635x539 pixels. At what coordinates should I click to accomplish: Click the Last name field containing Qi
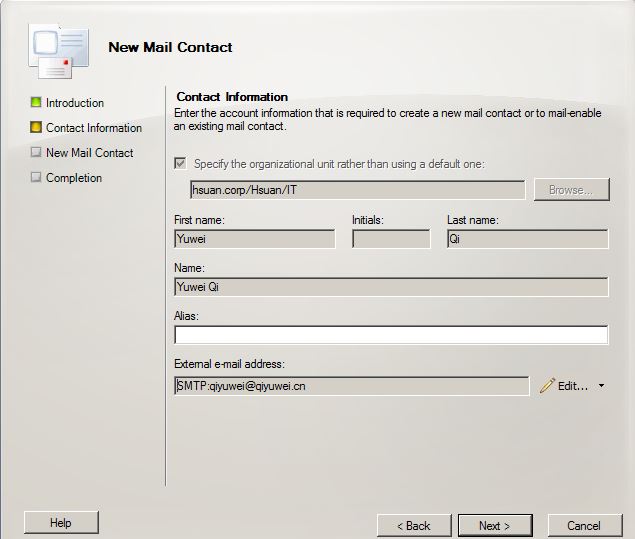(x=527, y=239)
